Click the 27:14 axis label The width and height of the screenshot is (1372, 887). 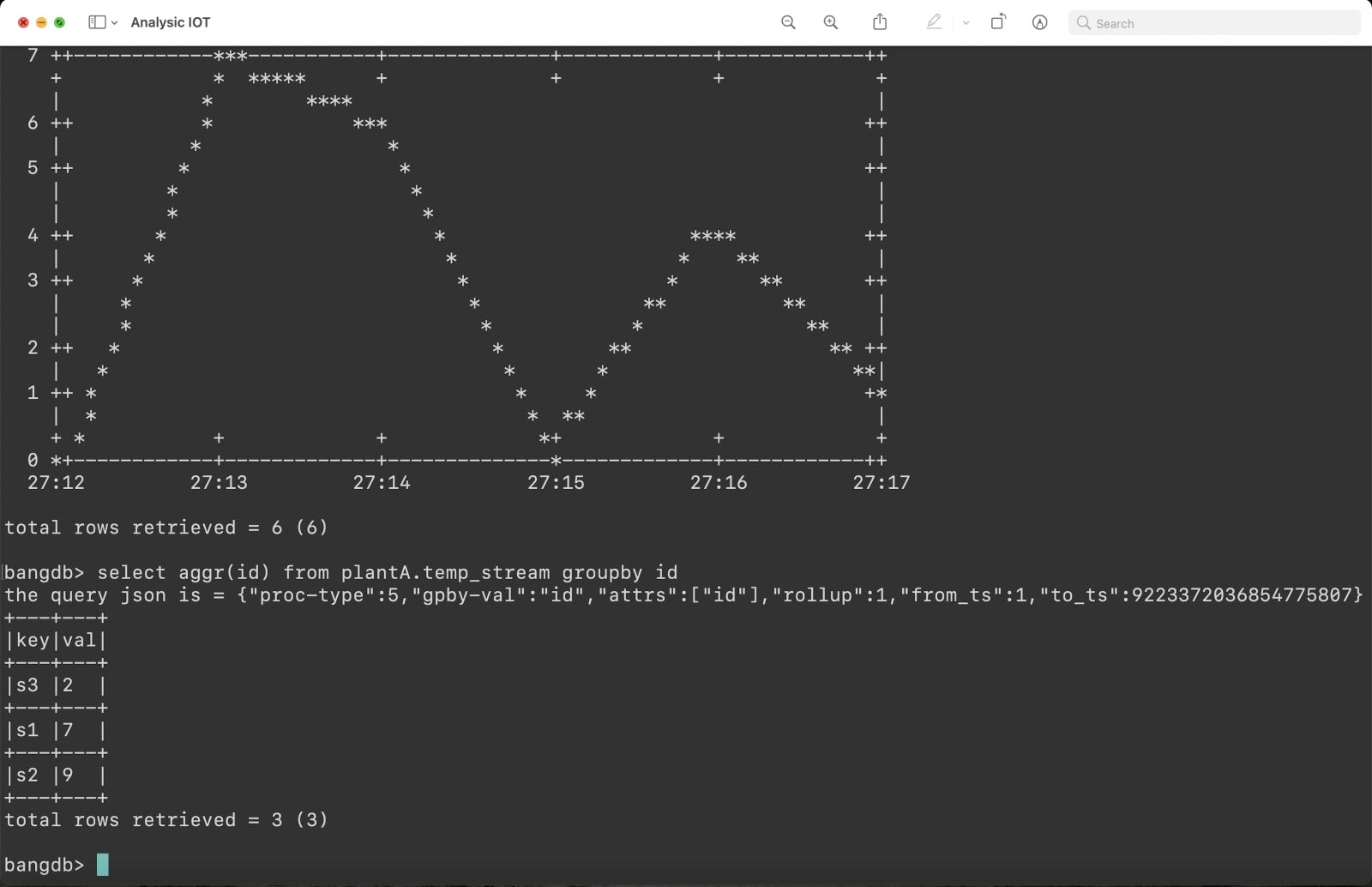point(382,483)
